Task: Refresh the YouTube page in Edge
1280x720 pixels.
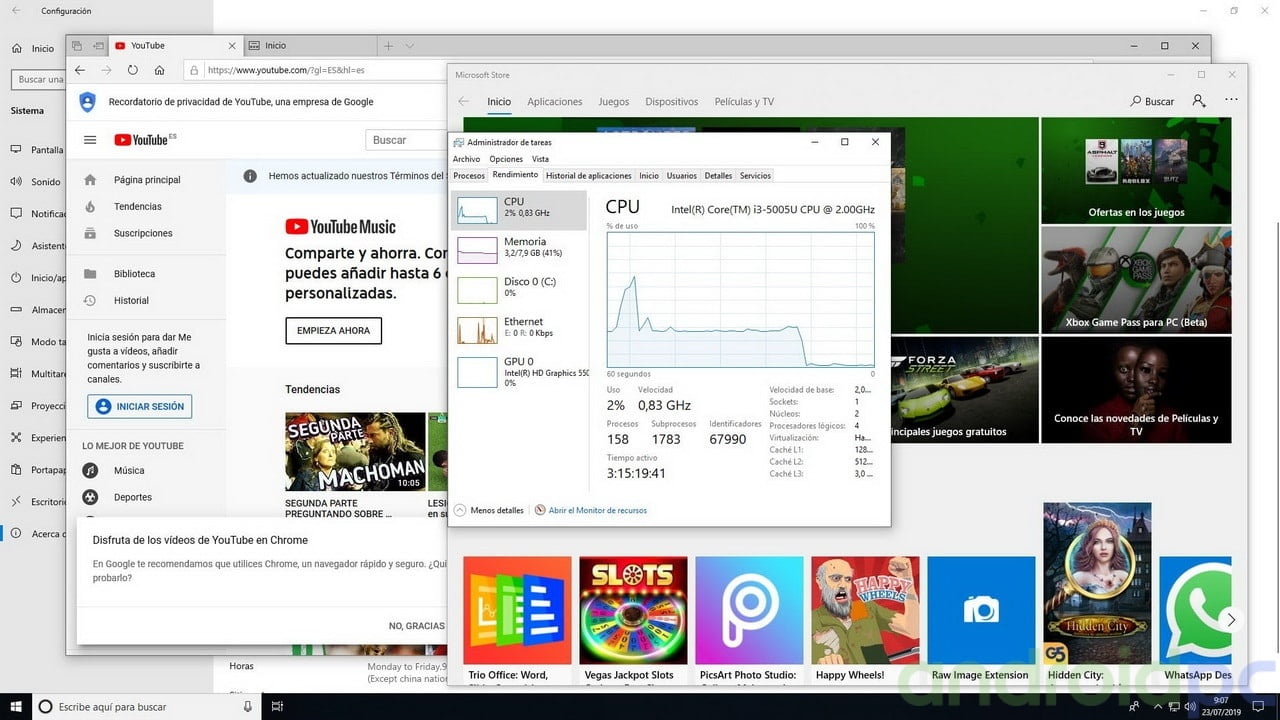Action: pyautogui.click(x=133, y=70)
